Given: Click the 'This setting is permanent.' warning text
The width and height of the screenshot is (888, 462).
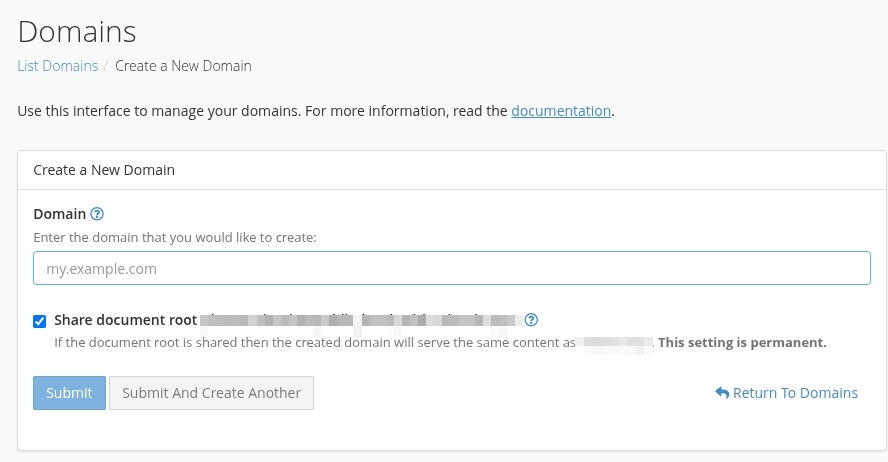Looking at the screenshot, I should click(x=742, y=342).
